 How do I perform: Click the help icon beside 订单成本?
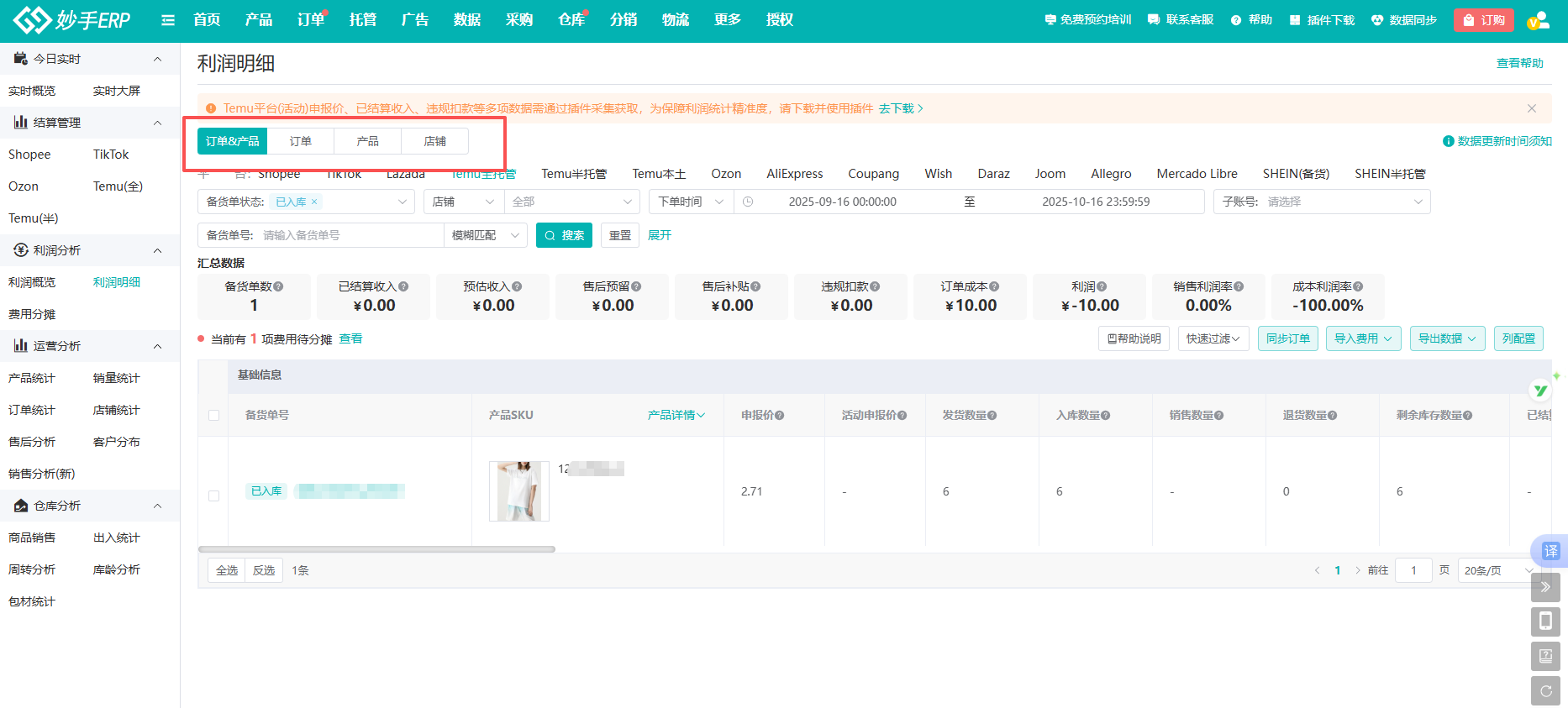click(x=994, y=286)
